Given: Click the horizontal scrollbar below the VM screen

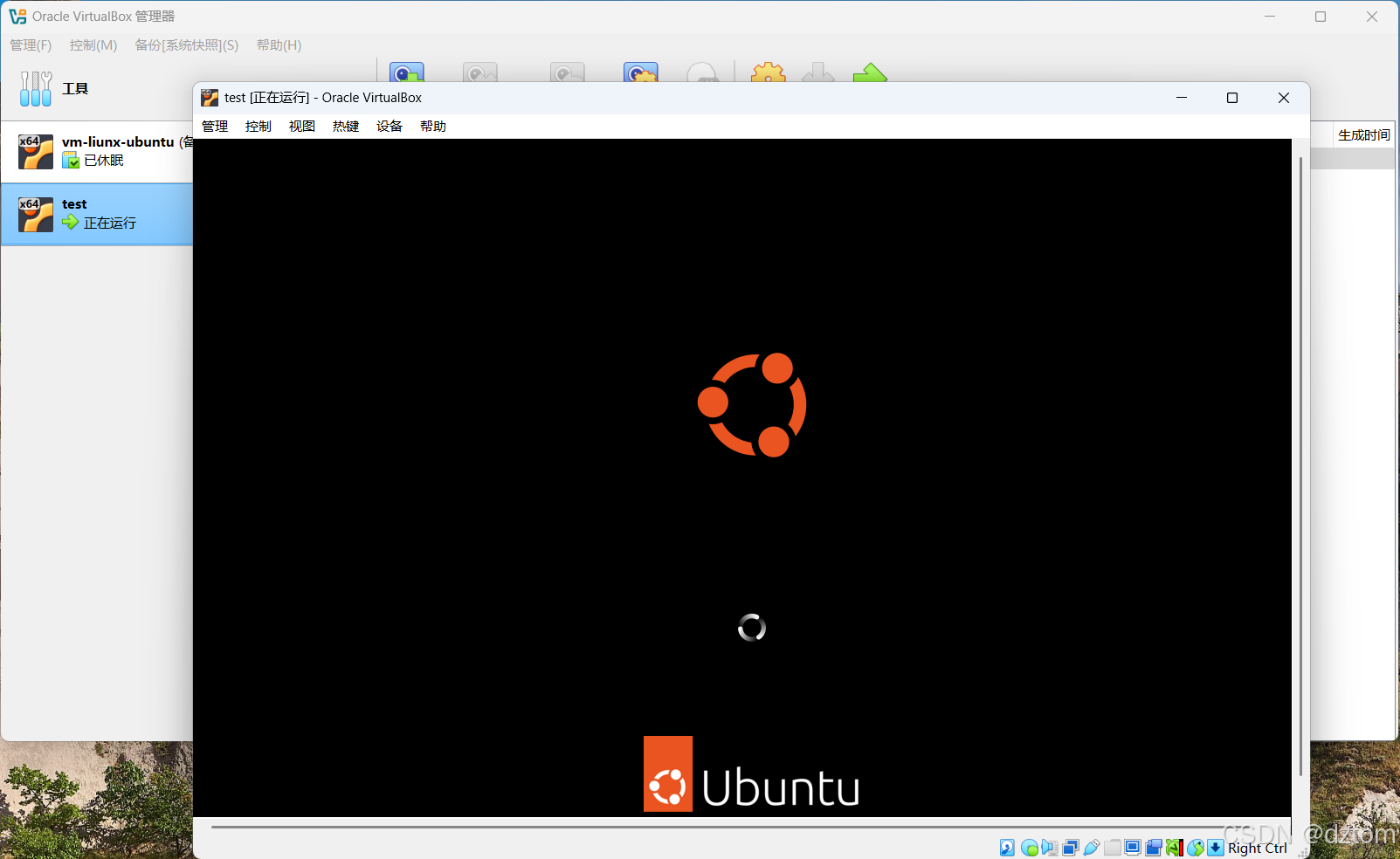Looking at the screenshot, I should click(x=729, y=826).
